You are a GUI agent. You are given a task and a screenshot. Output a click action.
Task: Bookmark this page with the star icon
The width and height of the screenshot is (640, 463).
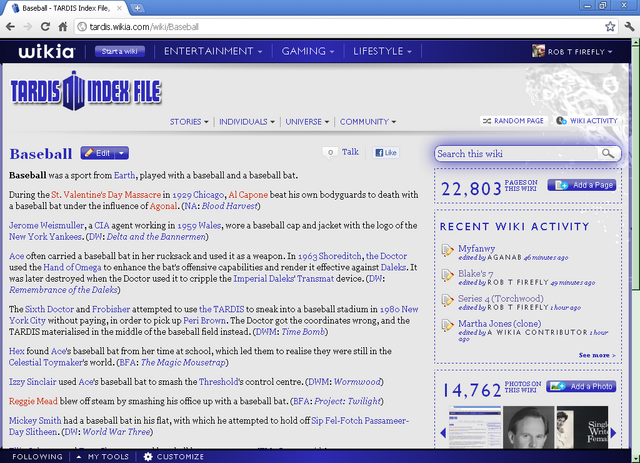point(610,27)
